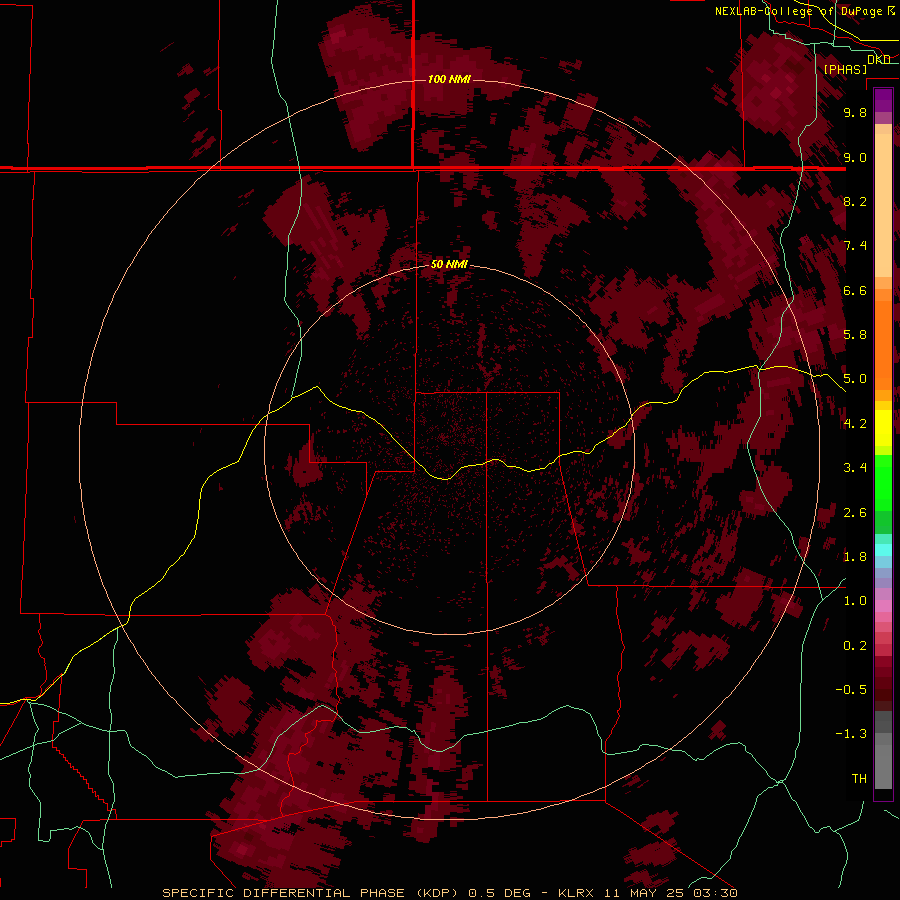This screenshot has width=900, height=900.
Task: Click the 5.0 scale value
Action: point(855,379)
